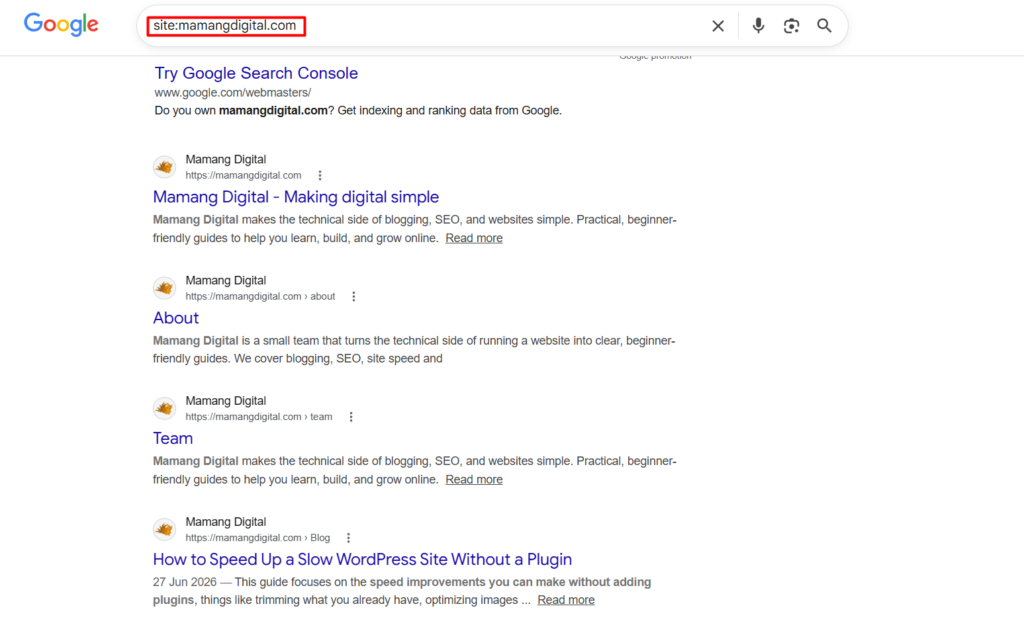The height and width of the screenshot is (635, 1024).
Task: Click the magnifier search button
Action: point(824,25)
